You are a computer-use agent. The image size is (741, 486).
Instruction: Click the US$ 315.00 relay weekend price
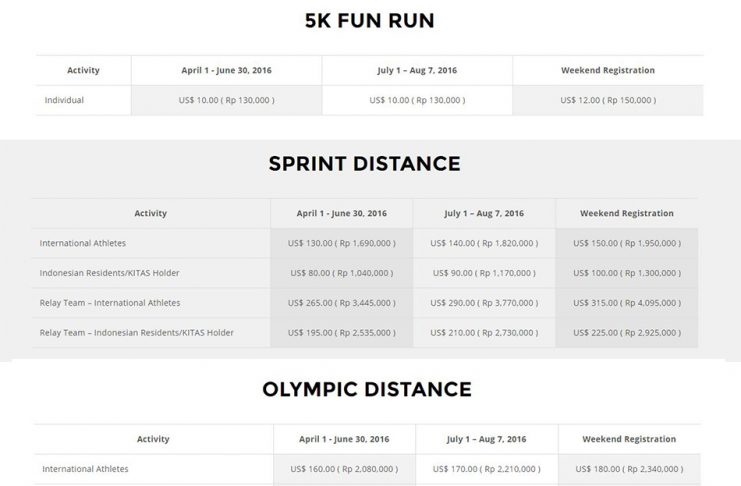click(x=627, y=302)
